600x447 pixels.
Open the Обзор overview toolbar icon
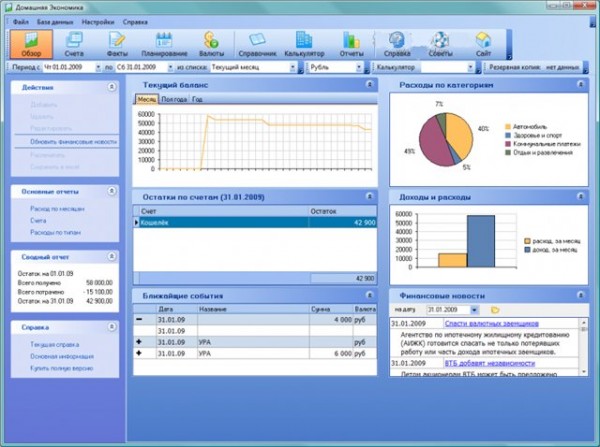point(31,44)
